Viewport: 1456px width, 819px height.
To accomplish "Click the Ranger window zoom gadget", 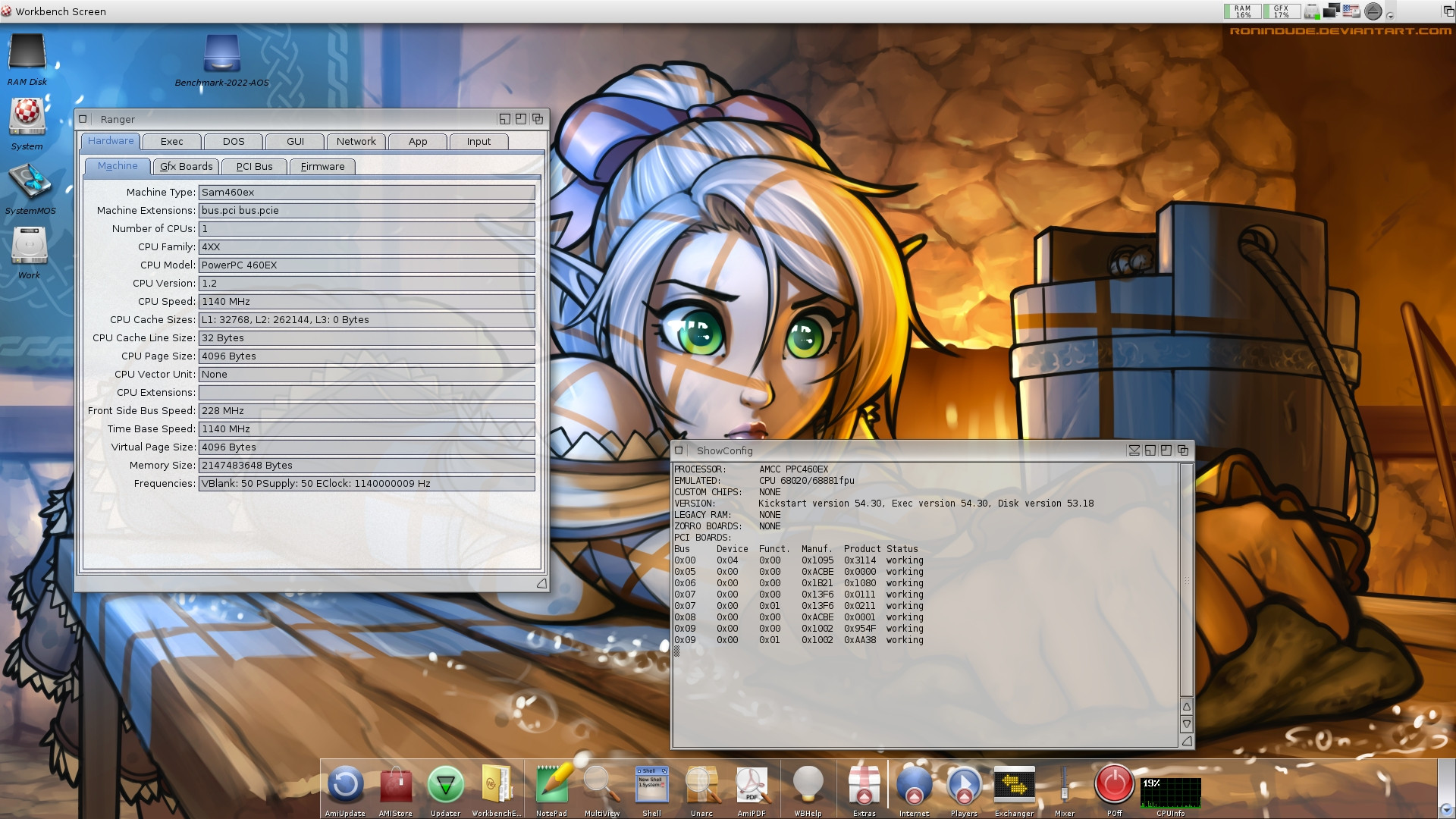I will pos(521,119).
